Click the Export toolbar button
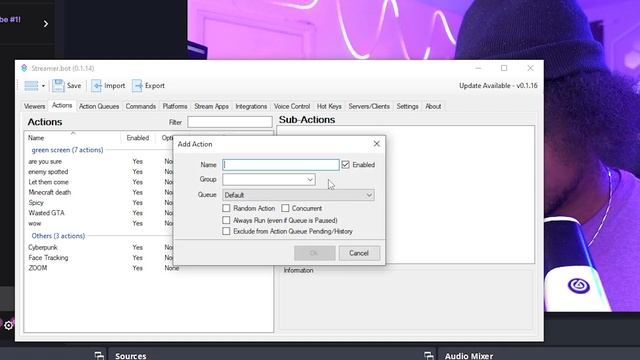The height and width of the screenshot is (360, 640). point(149,86)
